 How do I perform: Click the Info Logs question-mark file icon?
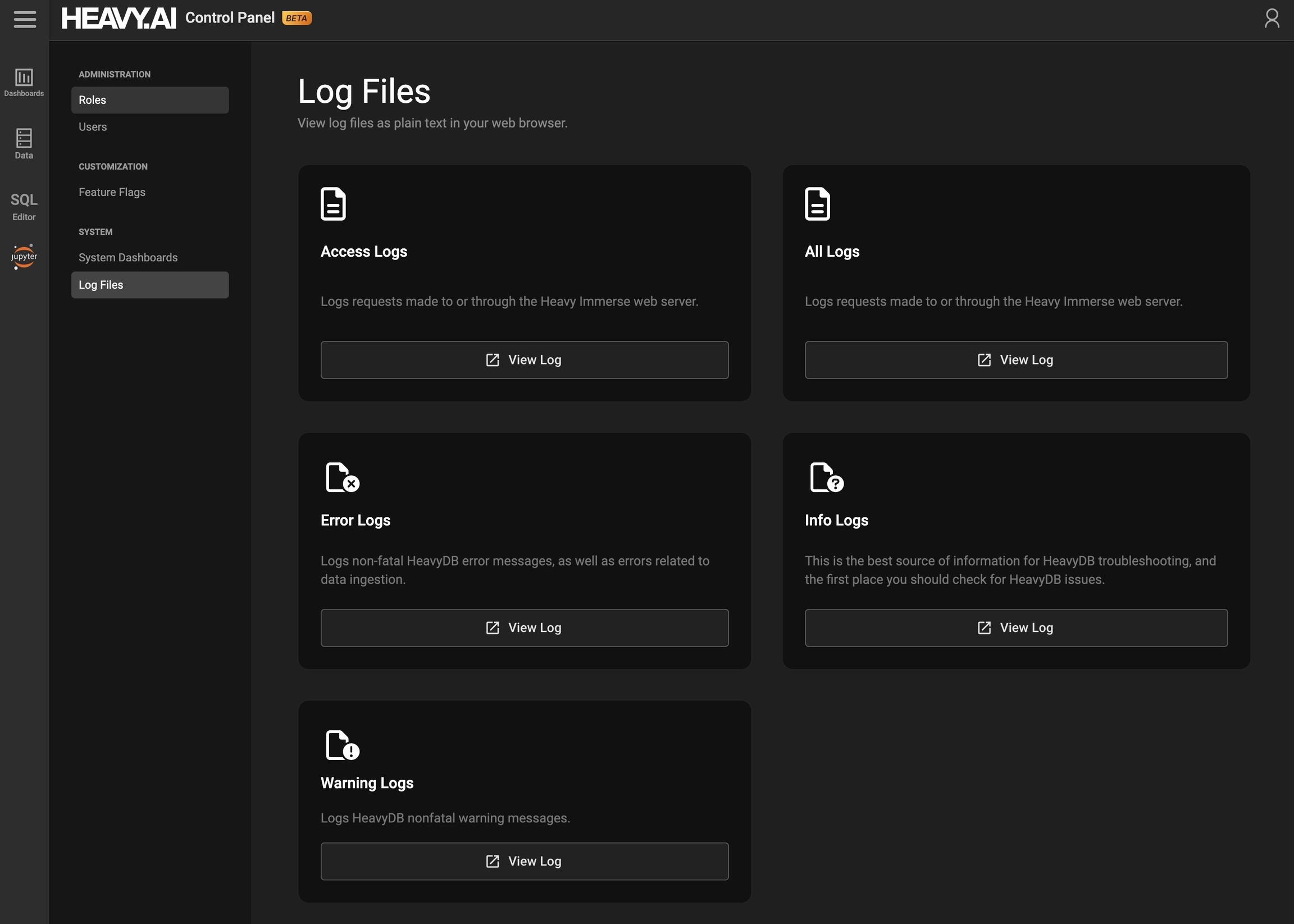tap(826, 477)
